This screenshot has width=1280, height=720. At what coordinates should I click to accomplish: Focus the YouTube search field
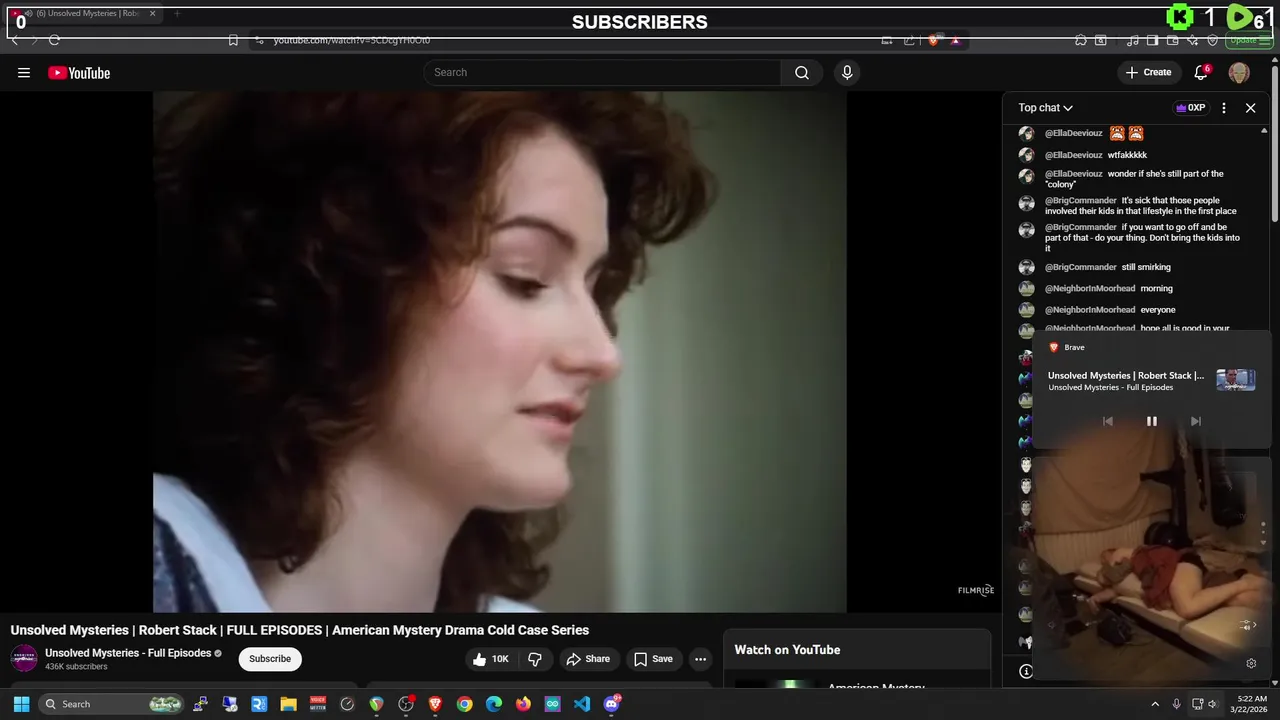click(x=602, y=72)
